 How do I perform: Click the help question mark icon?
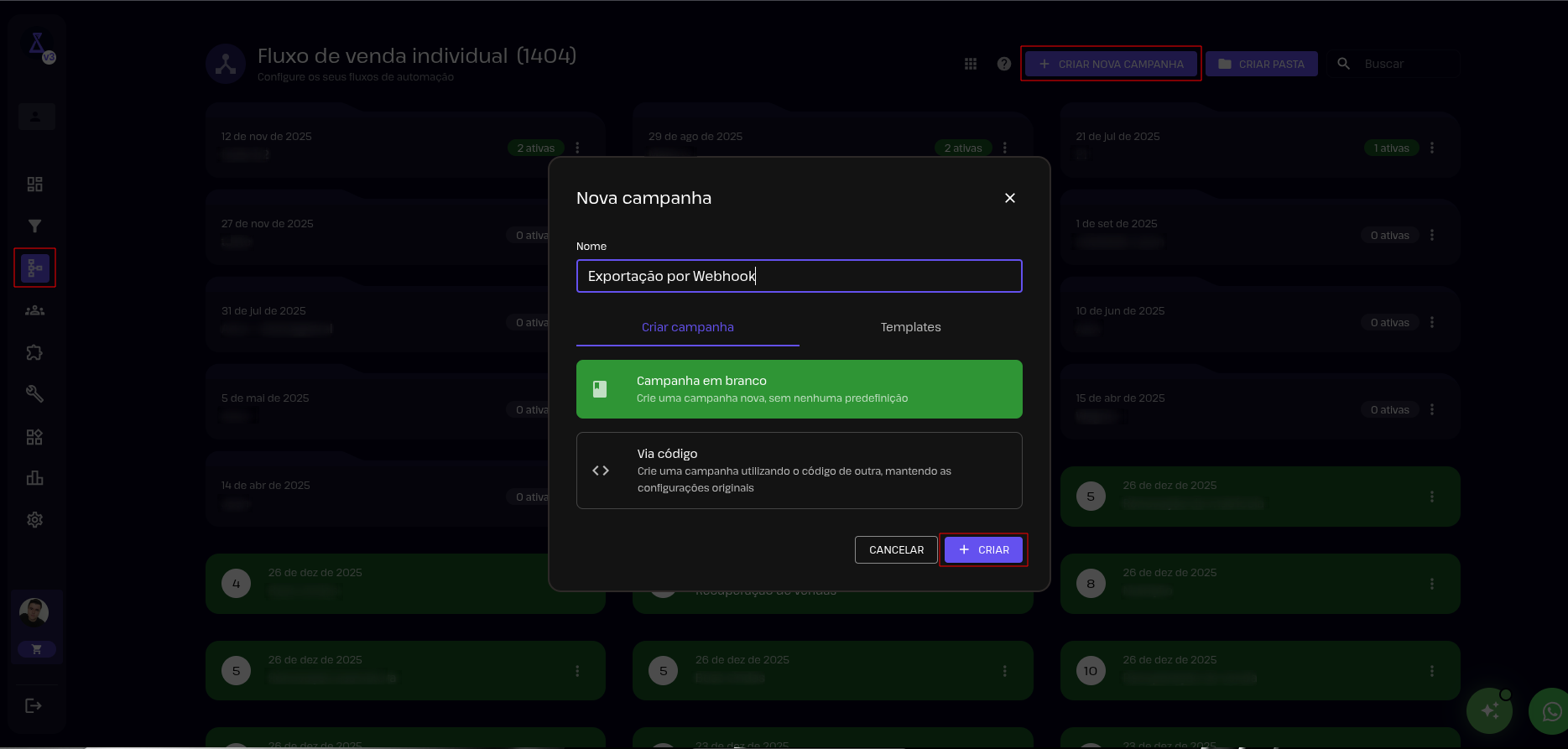[1003, 64]
